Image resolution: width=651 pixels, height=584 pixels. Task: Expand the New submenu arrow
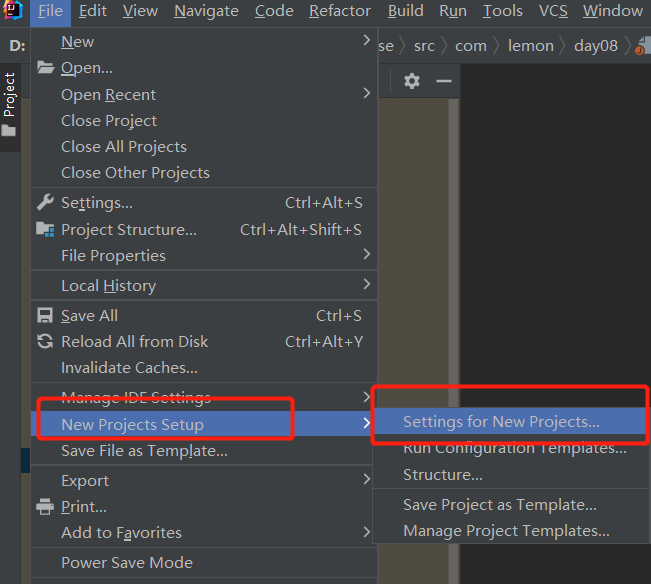tap(367, 41)
